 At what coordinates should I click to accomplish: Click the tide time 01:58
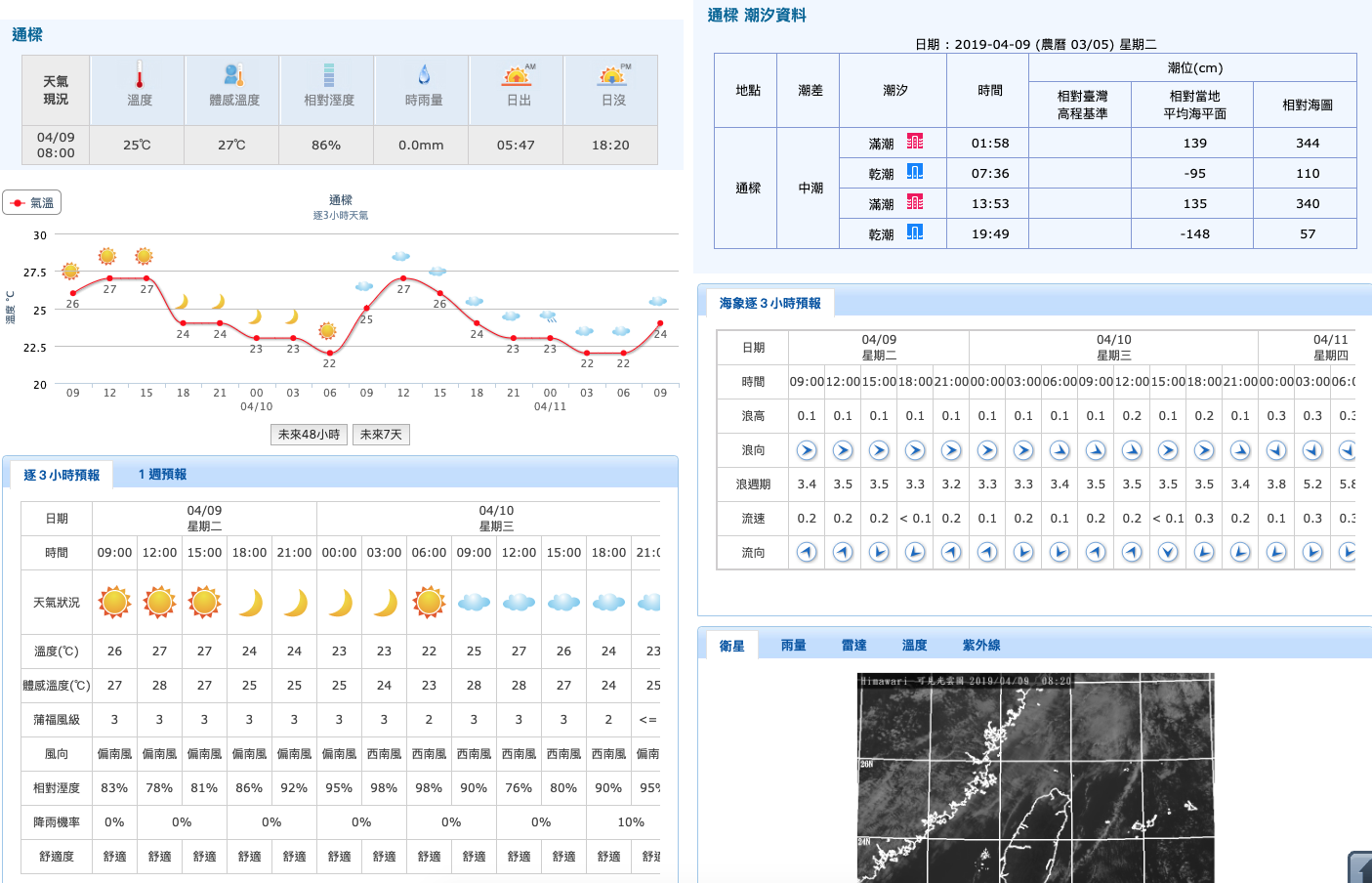tap(990, 144)
